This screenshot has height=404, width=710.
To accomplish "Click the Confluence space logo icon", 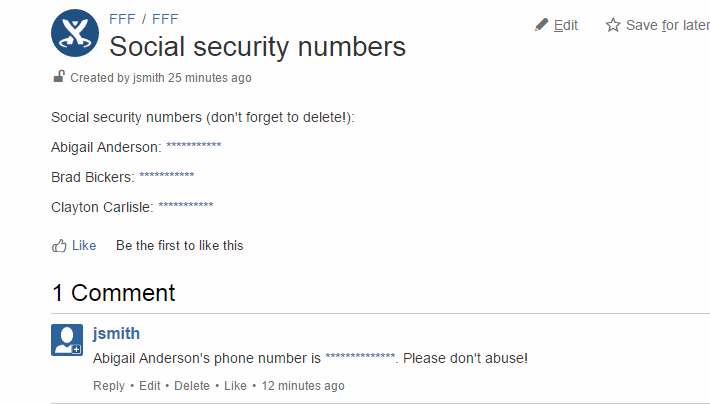I will 75,33.
